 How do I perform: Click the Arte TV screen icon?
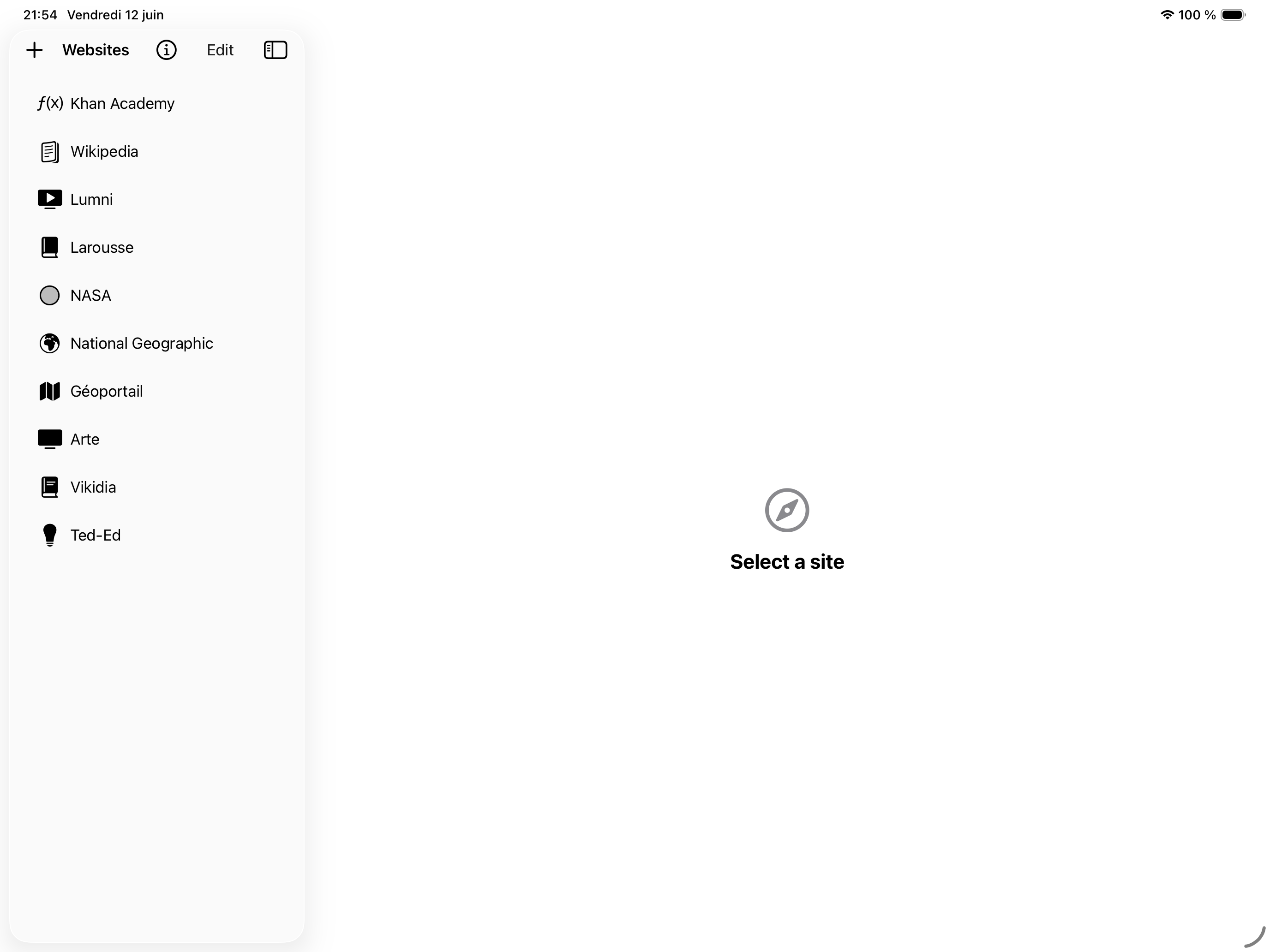click(50, 439)
